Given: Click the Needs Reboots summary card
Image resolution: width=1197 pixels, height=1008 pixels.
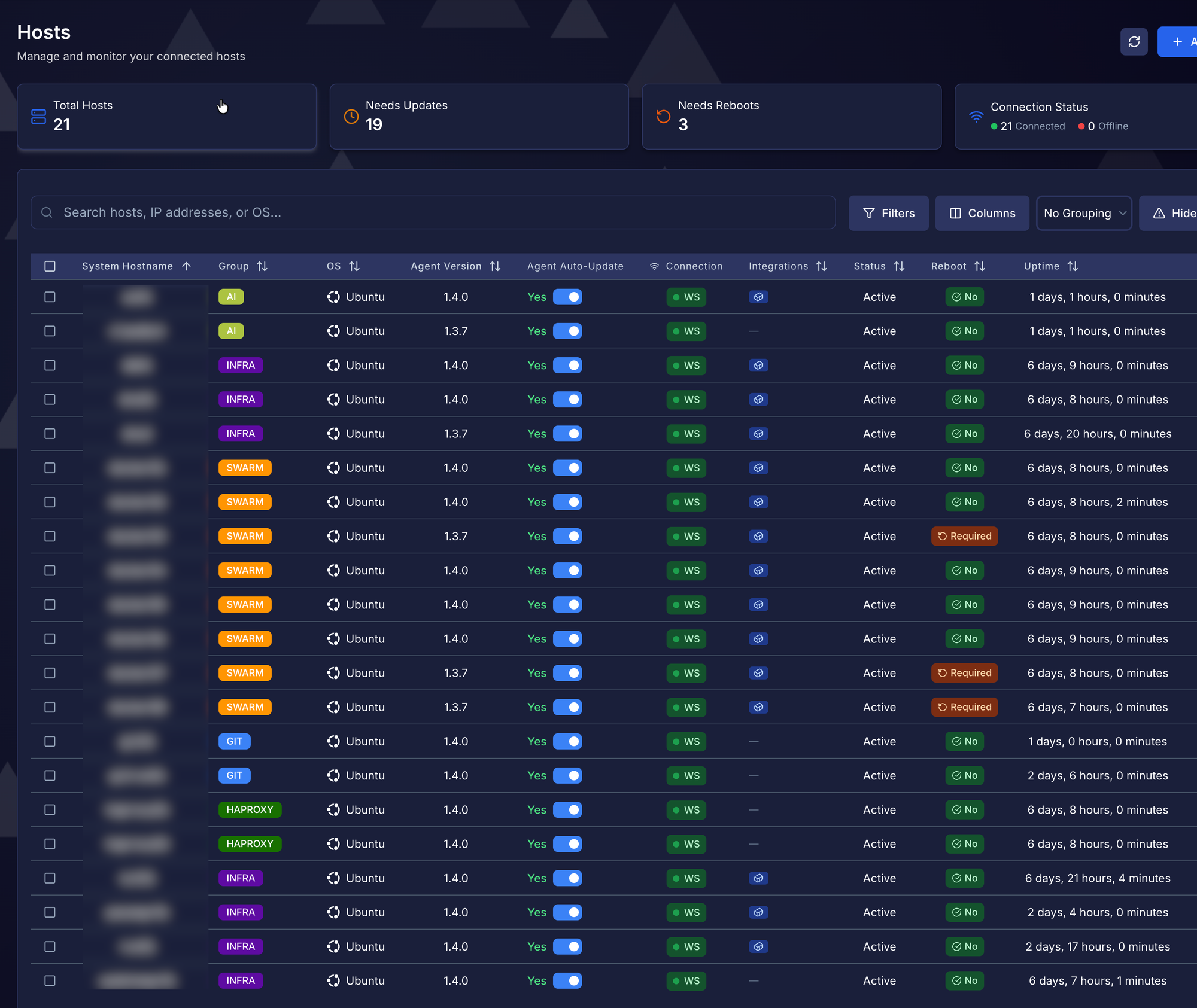Looking at the screenshot, I should coord(791,117).
